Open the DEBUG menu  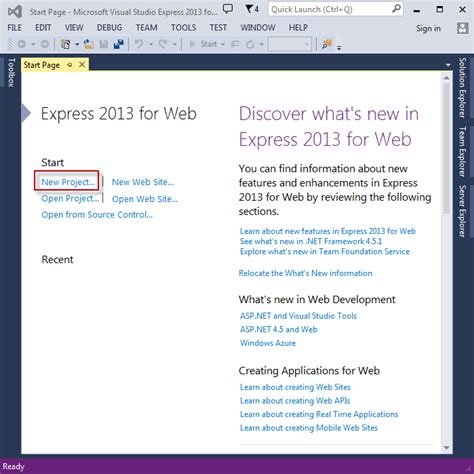(x=109, y=28)
